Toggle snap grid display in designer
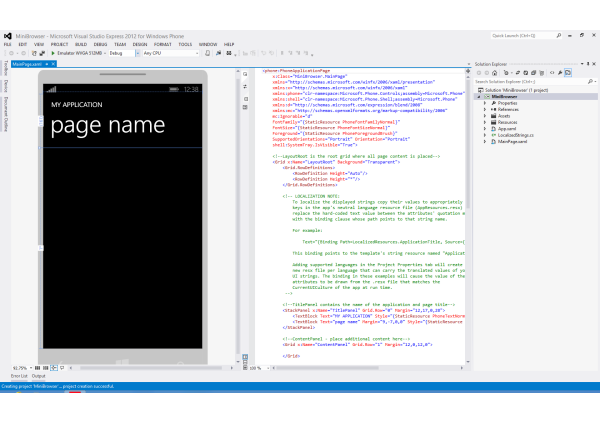 tap(38, 368)
